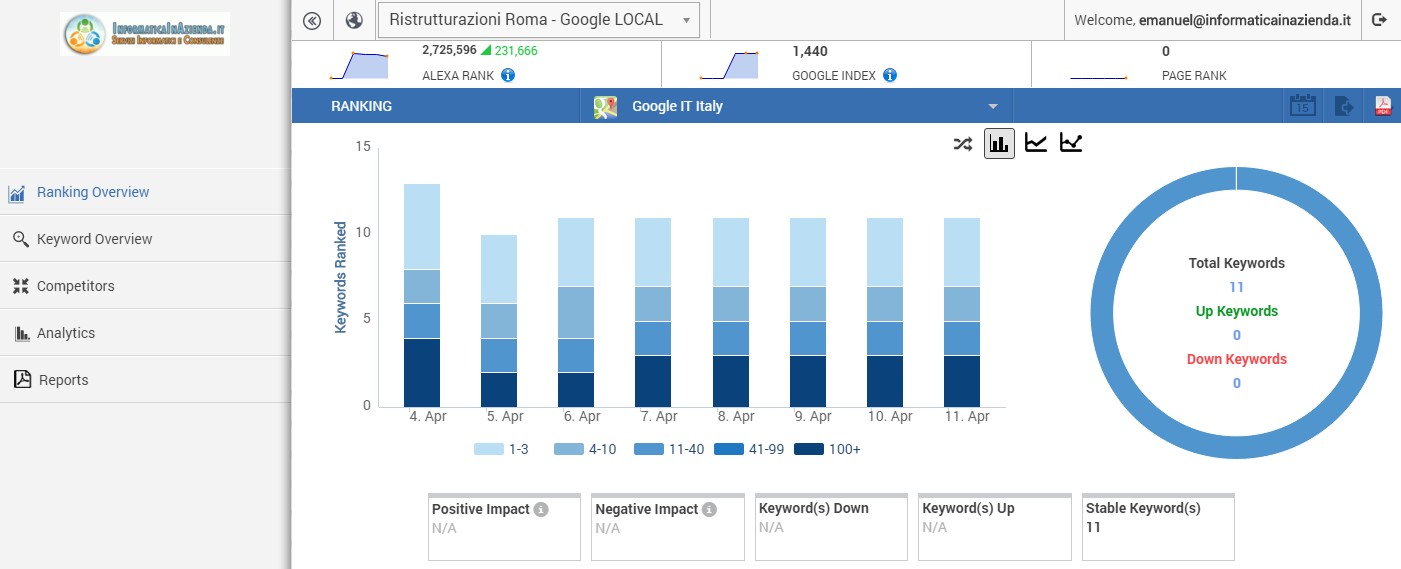The image size is (1401, 569).
Task: Click the Google Maps icon beside Google IT Italy
Action: click(x=604, y=107)
